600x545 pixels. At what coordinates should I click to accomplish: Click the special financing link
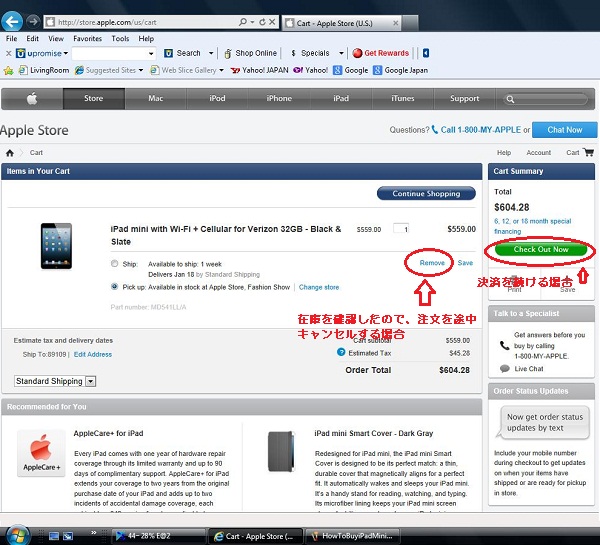click(x=532, y=226)
